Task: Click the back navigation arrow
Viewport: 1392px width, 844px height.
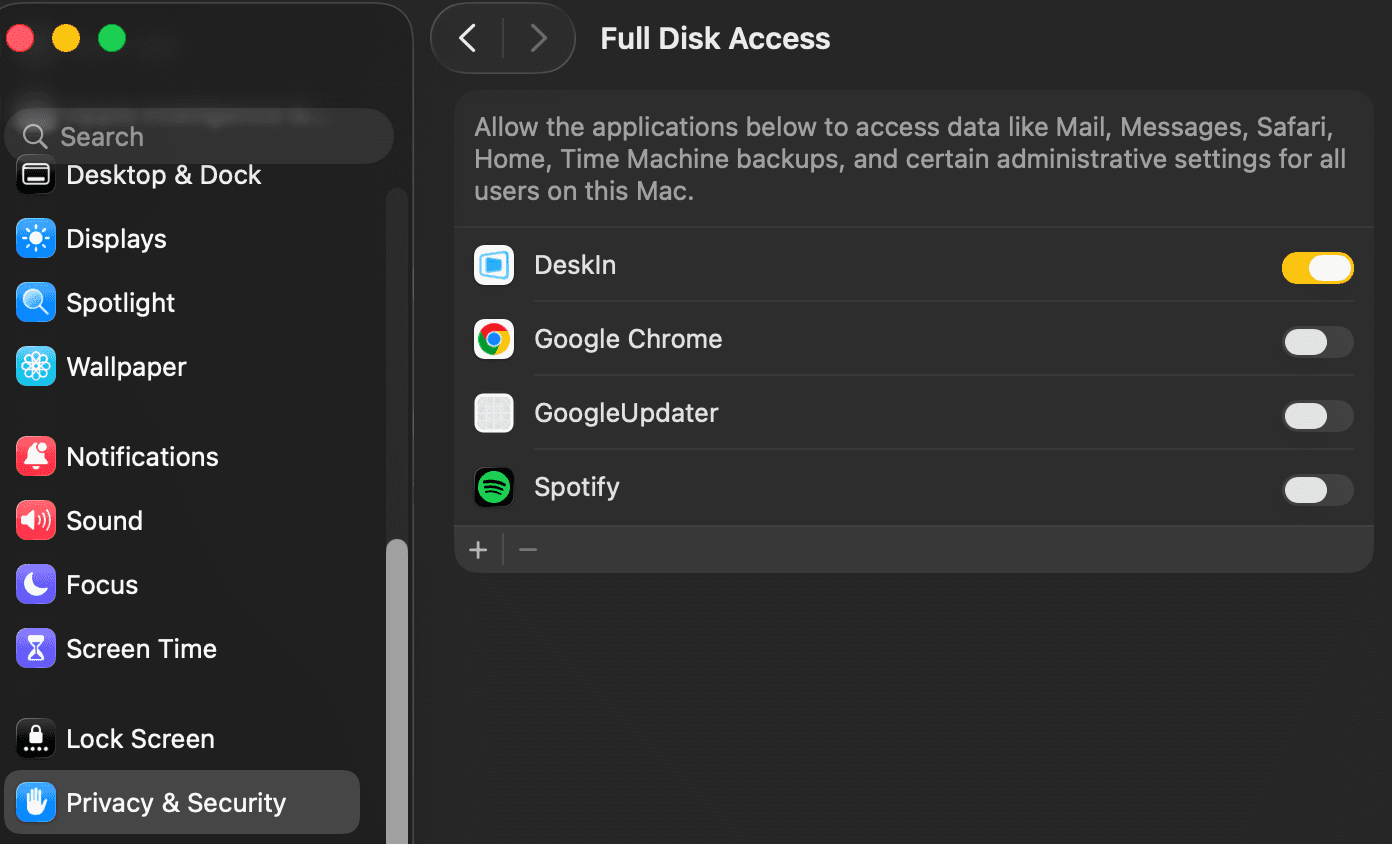Action: click(x=466, y=38)
